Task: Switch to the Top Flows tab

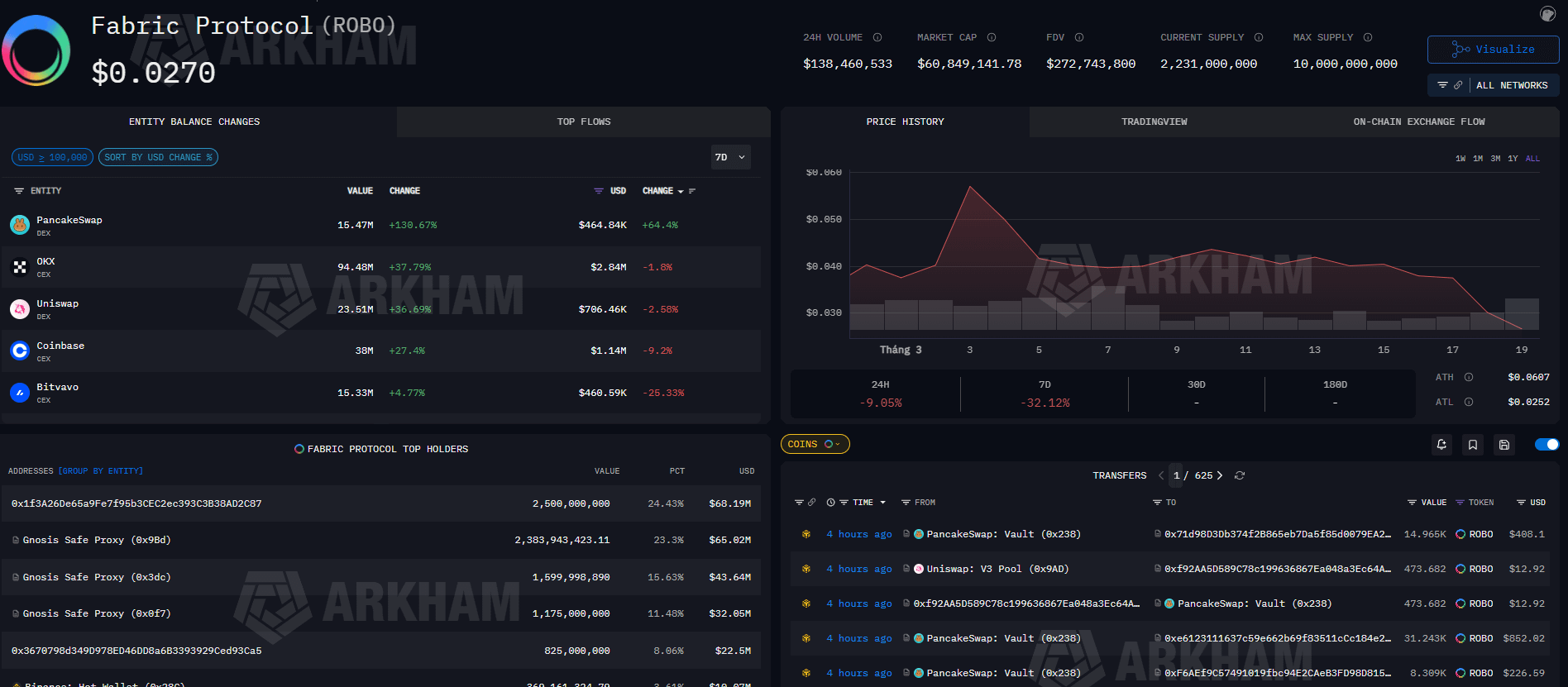Action: coord(584,122)
